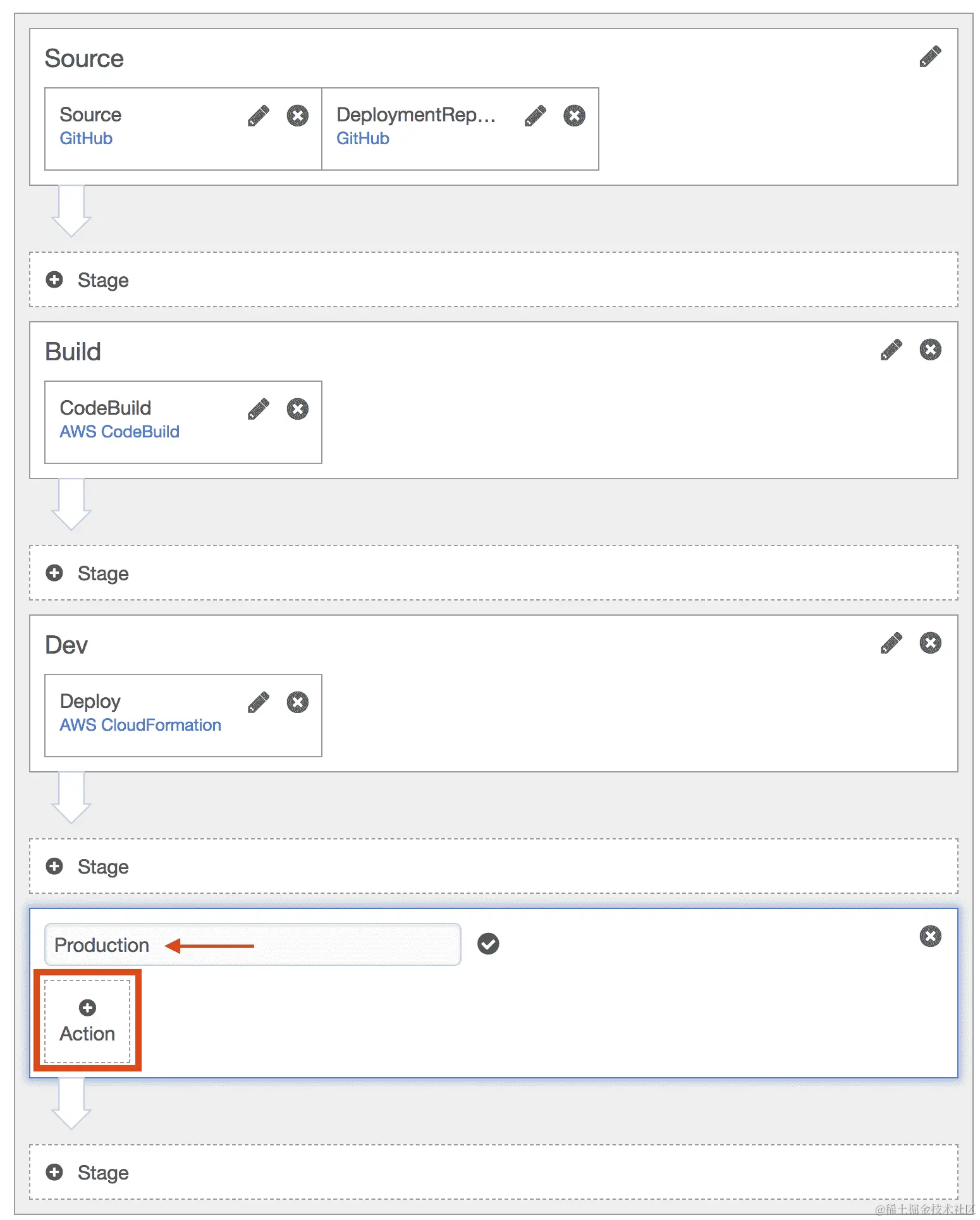Image resolution: width=980 pixels, height=1220 pixels.
Task: Select the DeploymentRep… action name
Action: 416,114
